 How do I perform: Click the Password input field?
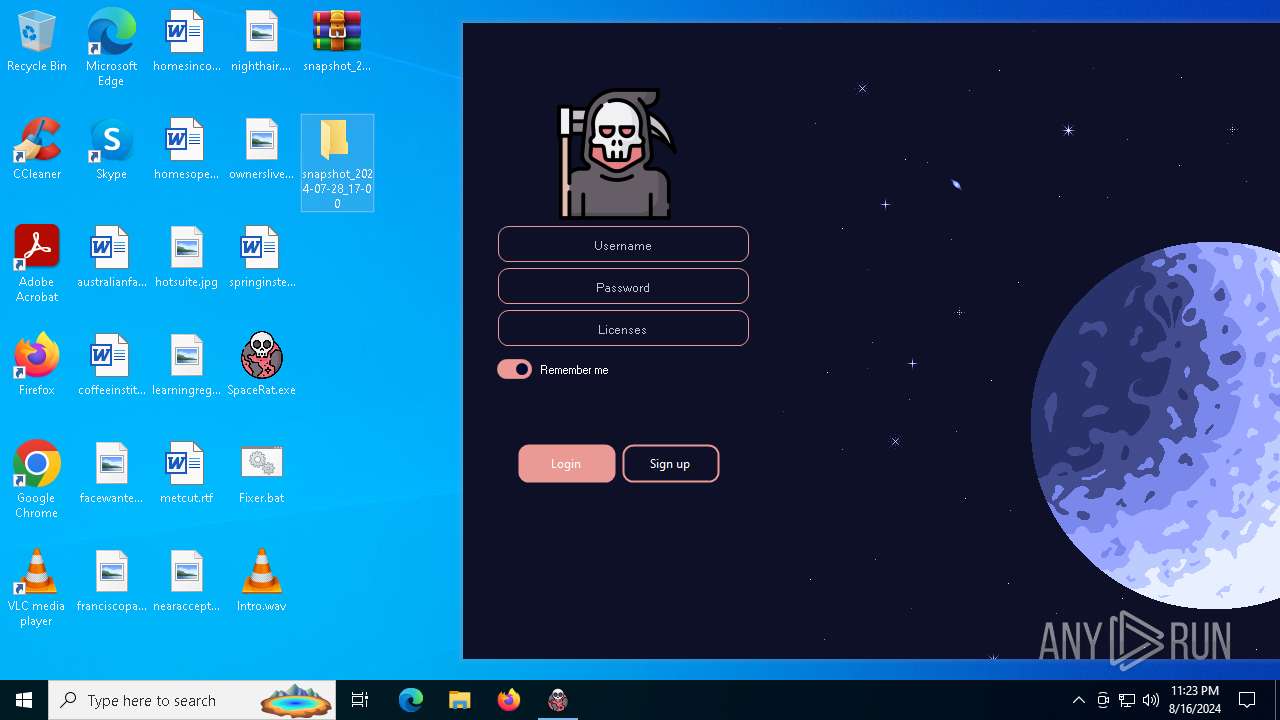click(x=623, y=287)
